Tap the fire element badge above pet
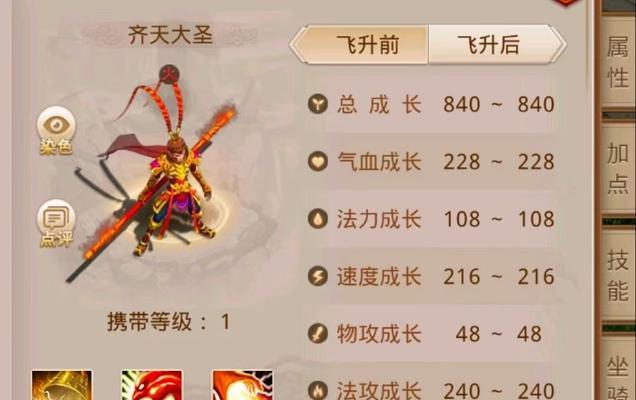 click(169, 74)
